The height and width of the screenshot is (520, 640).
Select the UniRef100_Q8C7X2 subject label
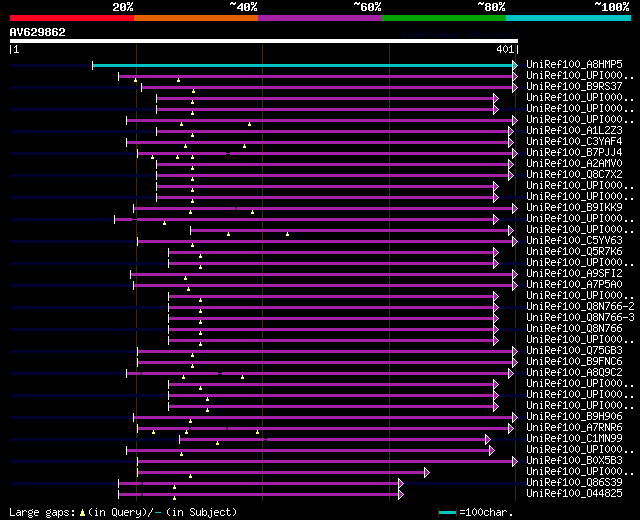(x=574, y=174)
